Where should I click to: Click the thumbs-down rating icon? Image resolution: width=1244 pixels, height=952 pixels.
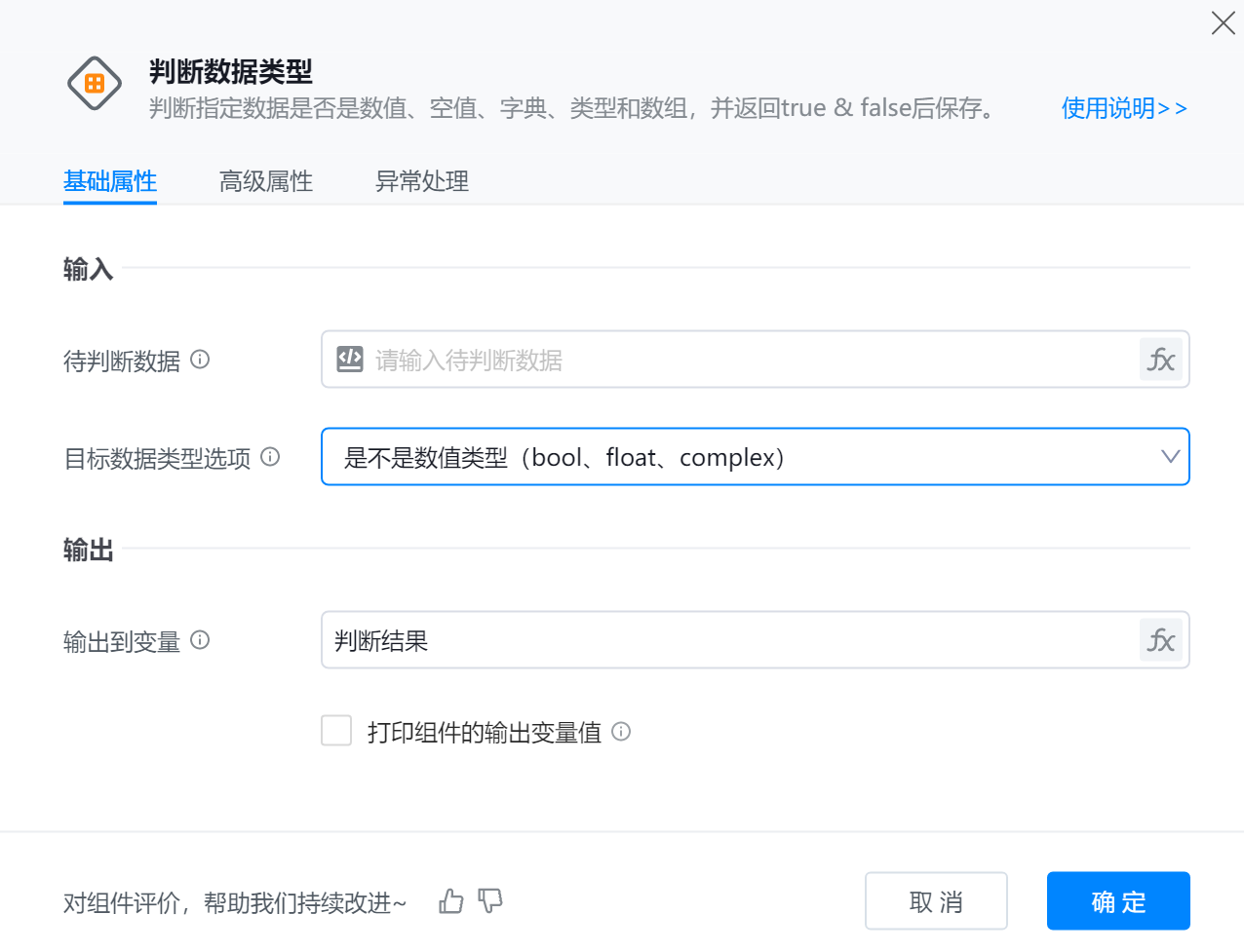490,901
